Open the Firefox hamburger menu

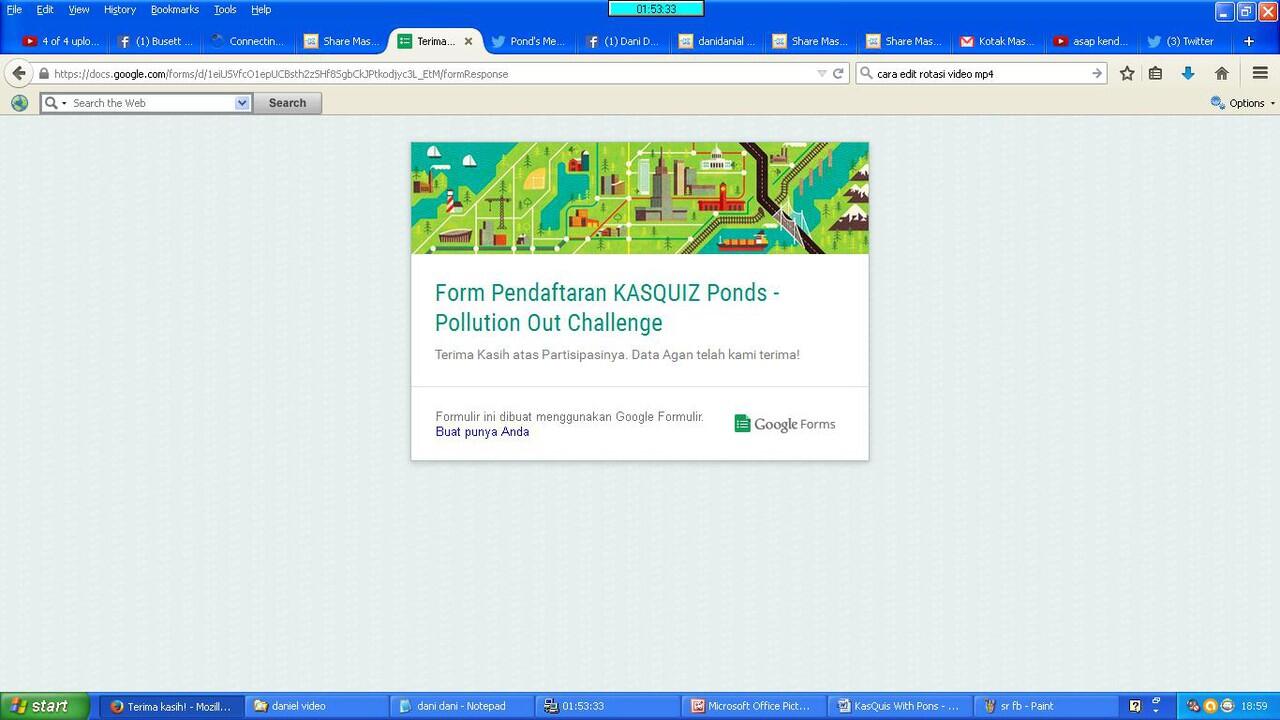click(1260, 73)
